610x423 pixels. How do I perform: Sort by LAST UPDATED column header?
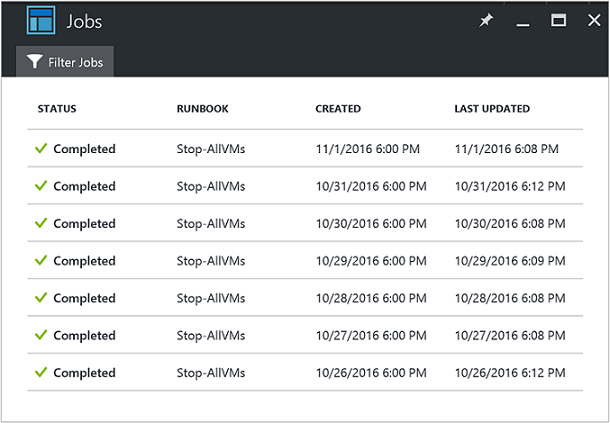coord(492,109)
